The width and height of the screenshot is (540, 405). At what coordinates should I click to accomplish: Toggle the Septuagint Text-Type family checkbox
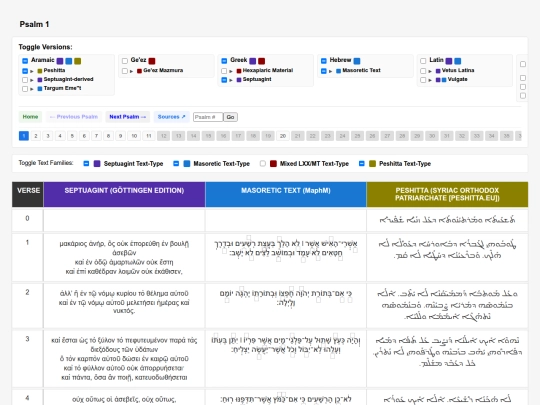tap(86, 164)
